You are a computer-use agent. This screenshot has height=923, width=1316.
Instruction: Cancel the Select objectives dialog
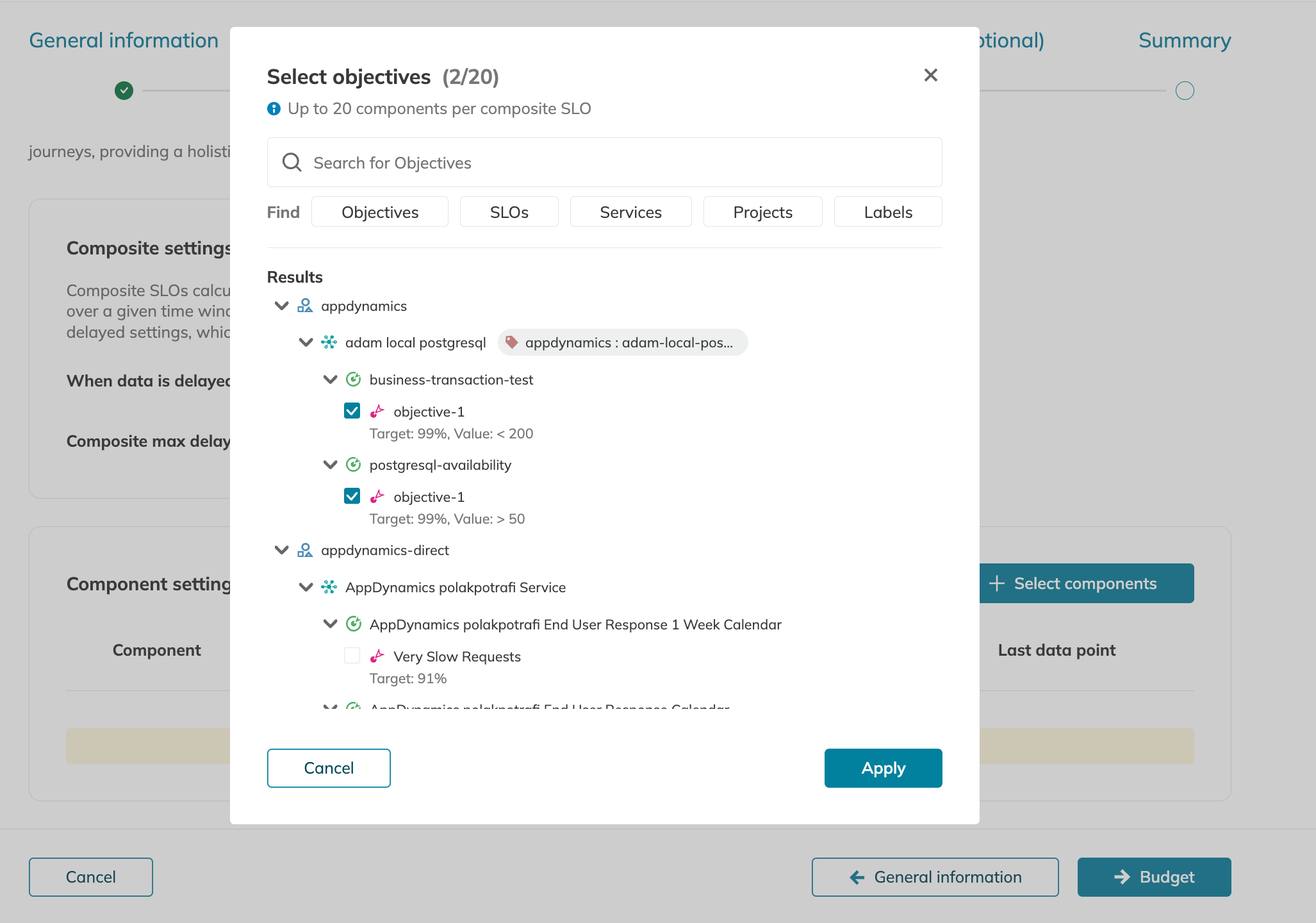coord(329,768)
